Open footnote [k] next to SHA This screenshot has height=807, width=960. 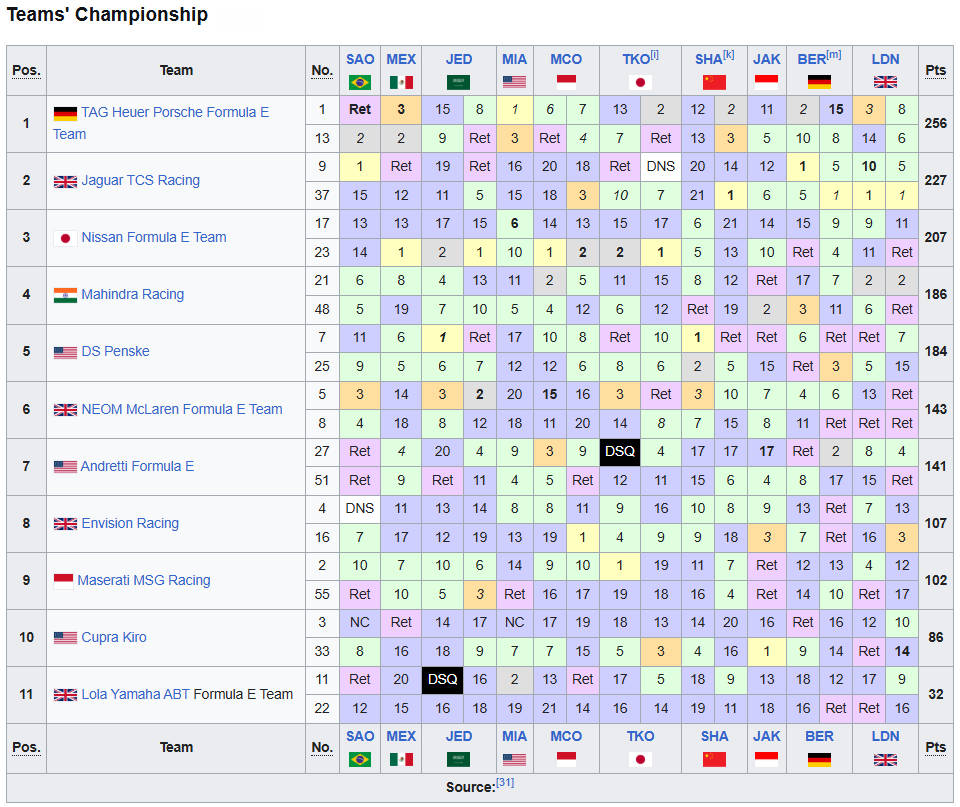pyautogui.click(x=729, y=54)
